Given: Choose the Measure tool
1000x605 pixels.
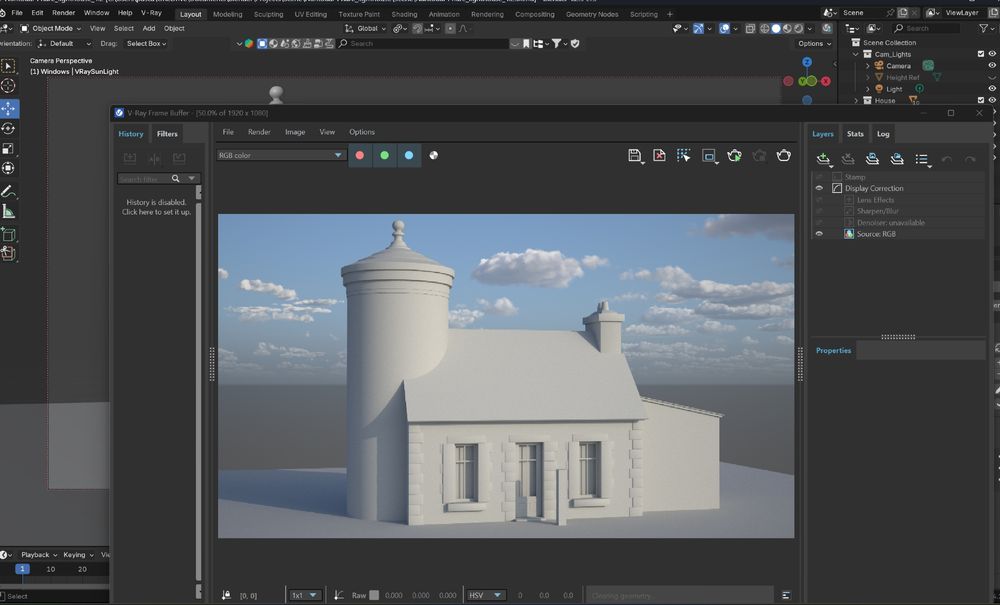Looking at the screenshot, I should click(8, 212).
